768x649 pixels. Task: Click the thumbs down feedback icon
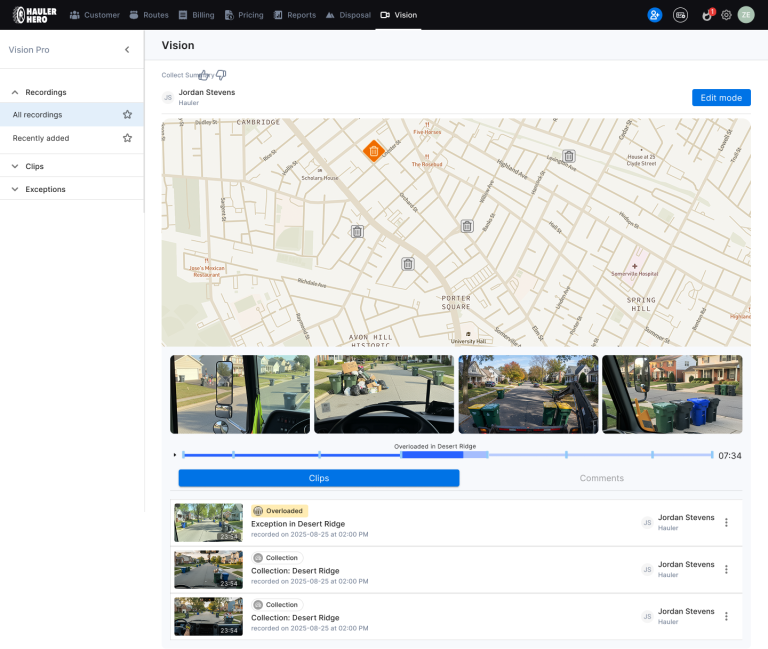click(221, 75)
